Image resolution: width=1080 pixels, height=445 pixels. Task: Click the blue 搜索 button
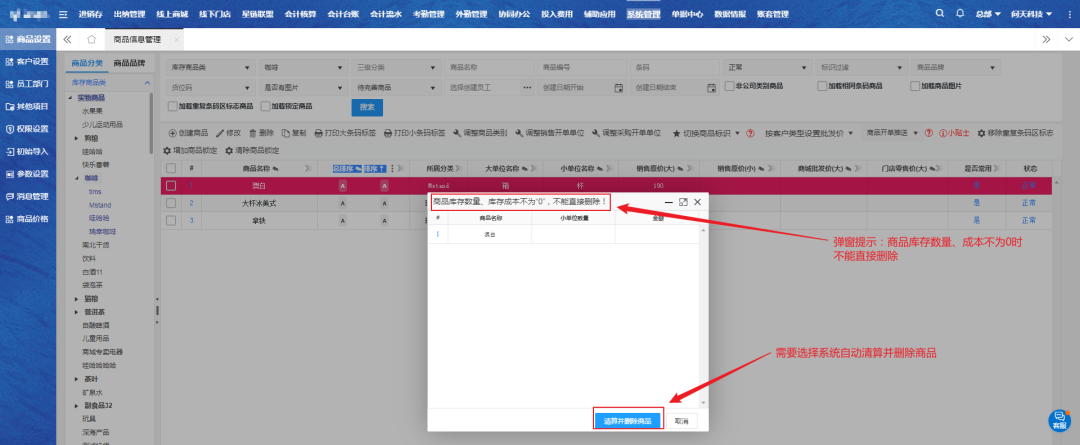(366, 107)
